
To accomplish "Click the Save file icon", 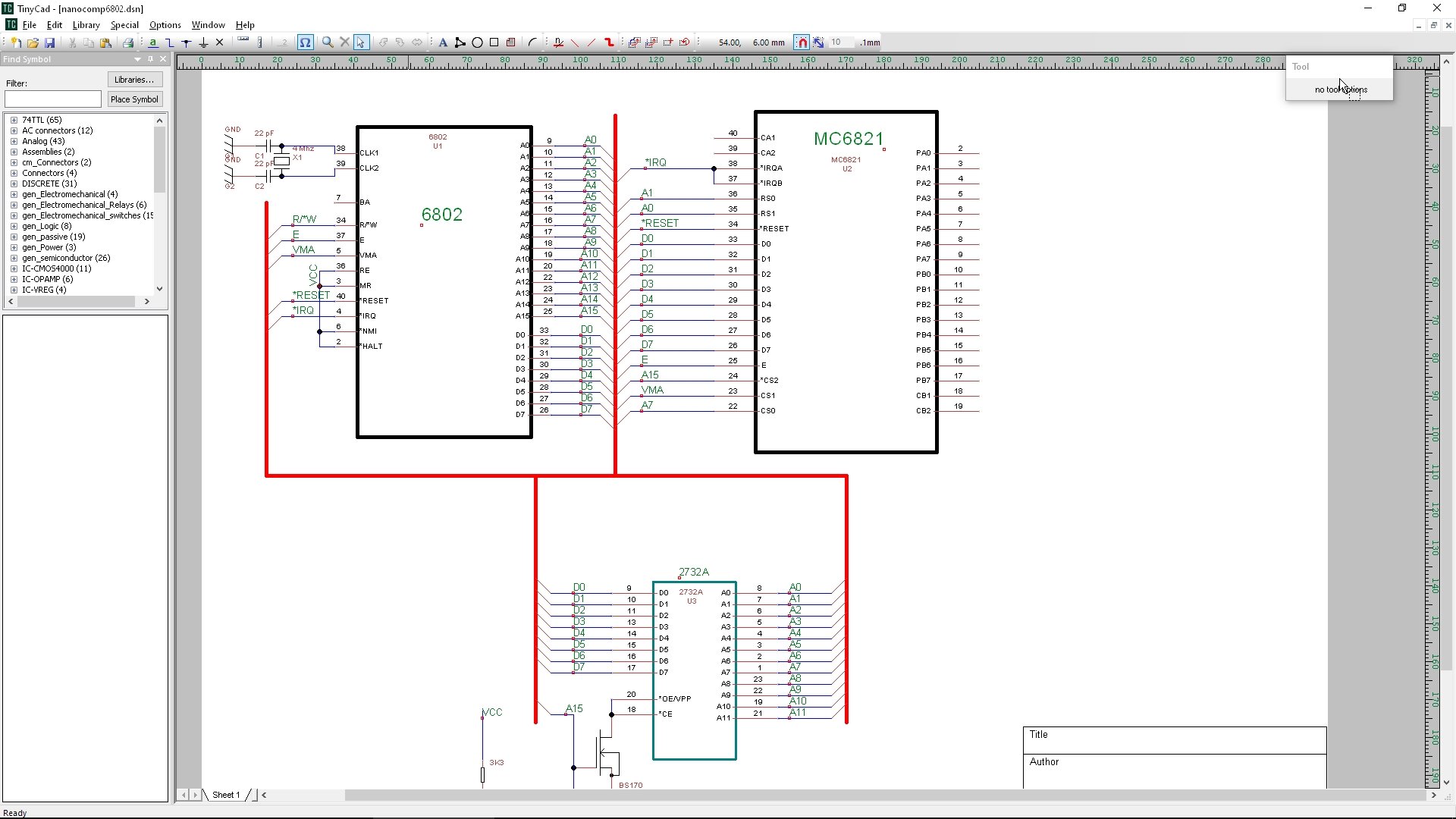I will (x=50, y=42).
